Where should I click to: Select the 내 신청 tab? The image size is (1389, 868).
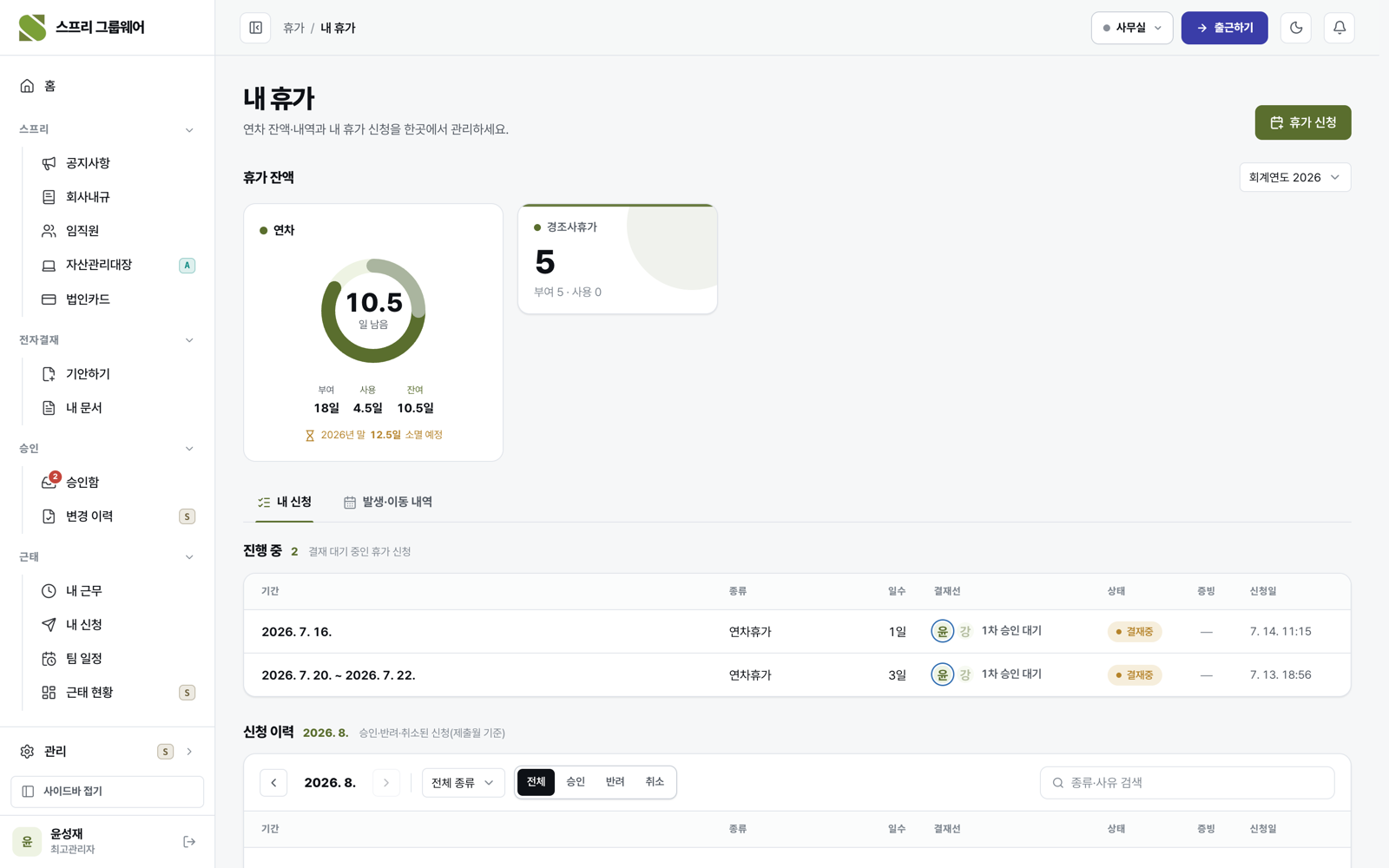(x=285, y=503)
